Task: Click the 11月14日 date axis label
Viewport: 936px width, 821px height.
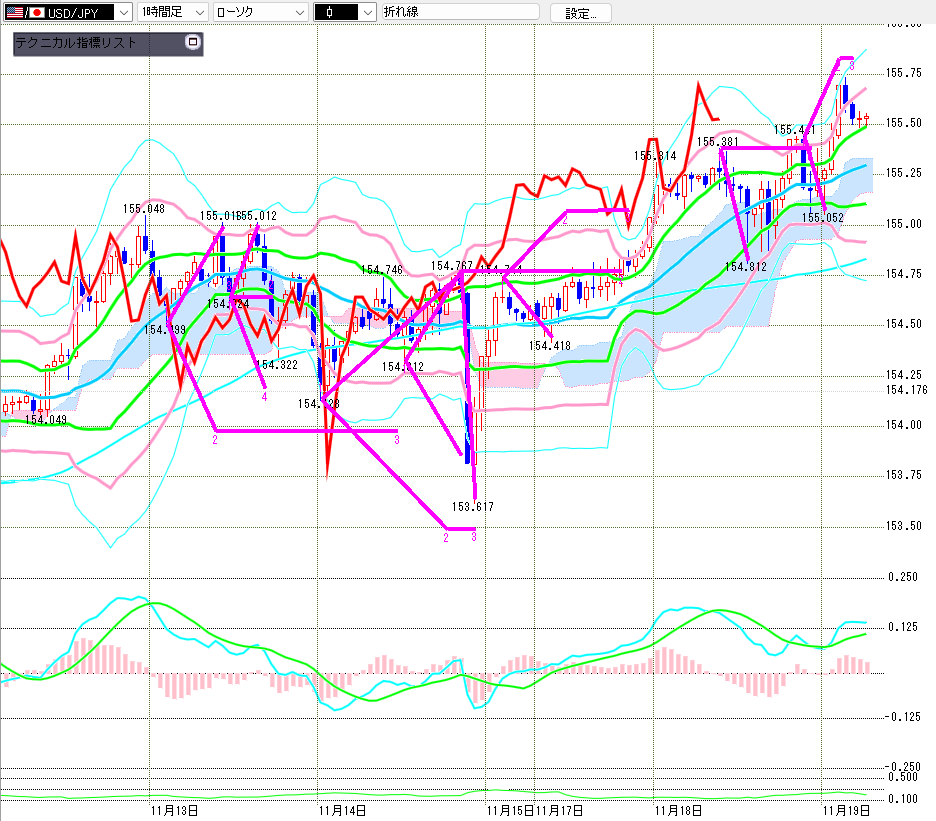Action: [342, 809]
